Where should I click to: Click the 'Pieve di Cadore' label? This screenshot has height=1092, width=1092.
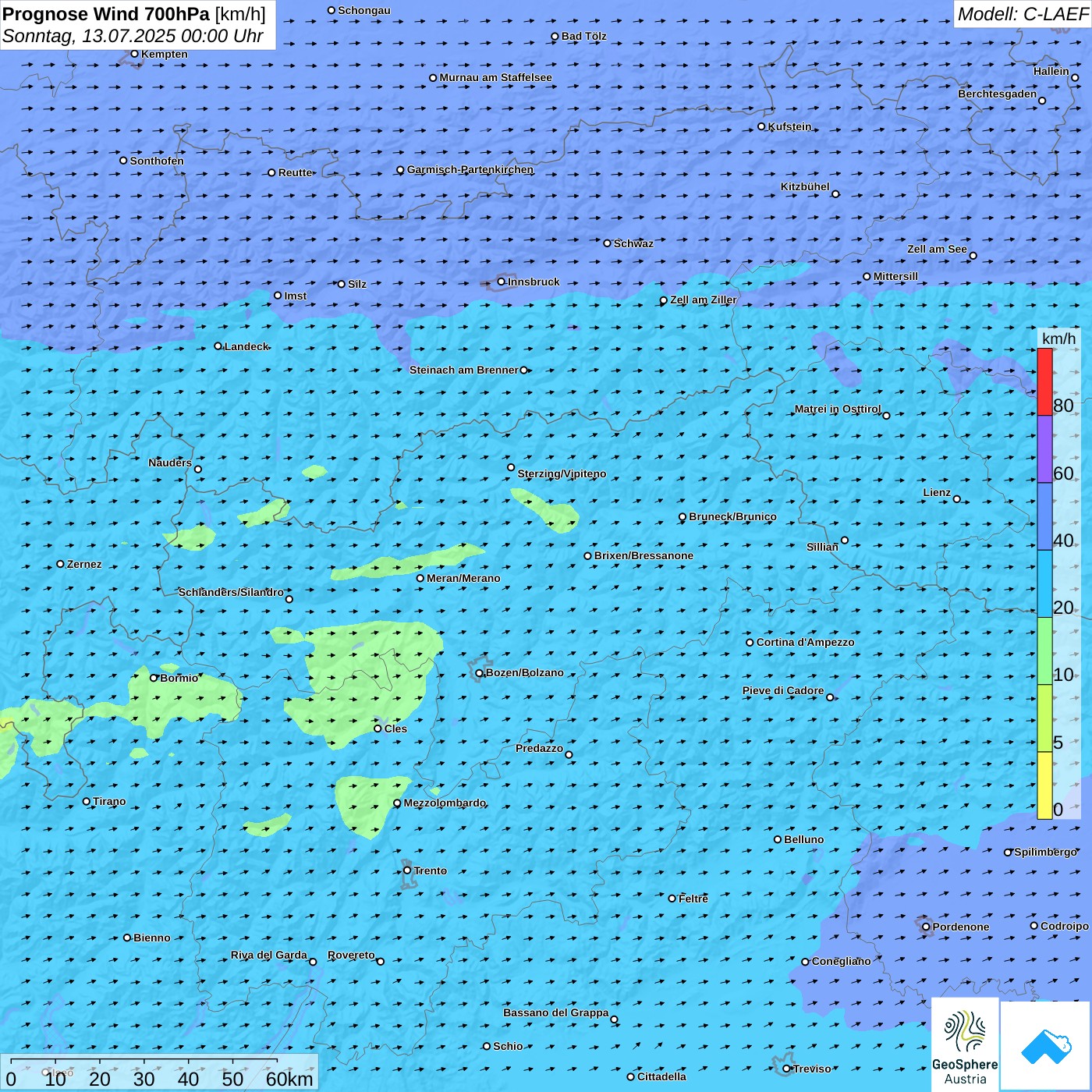point(783,690)
